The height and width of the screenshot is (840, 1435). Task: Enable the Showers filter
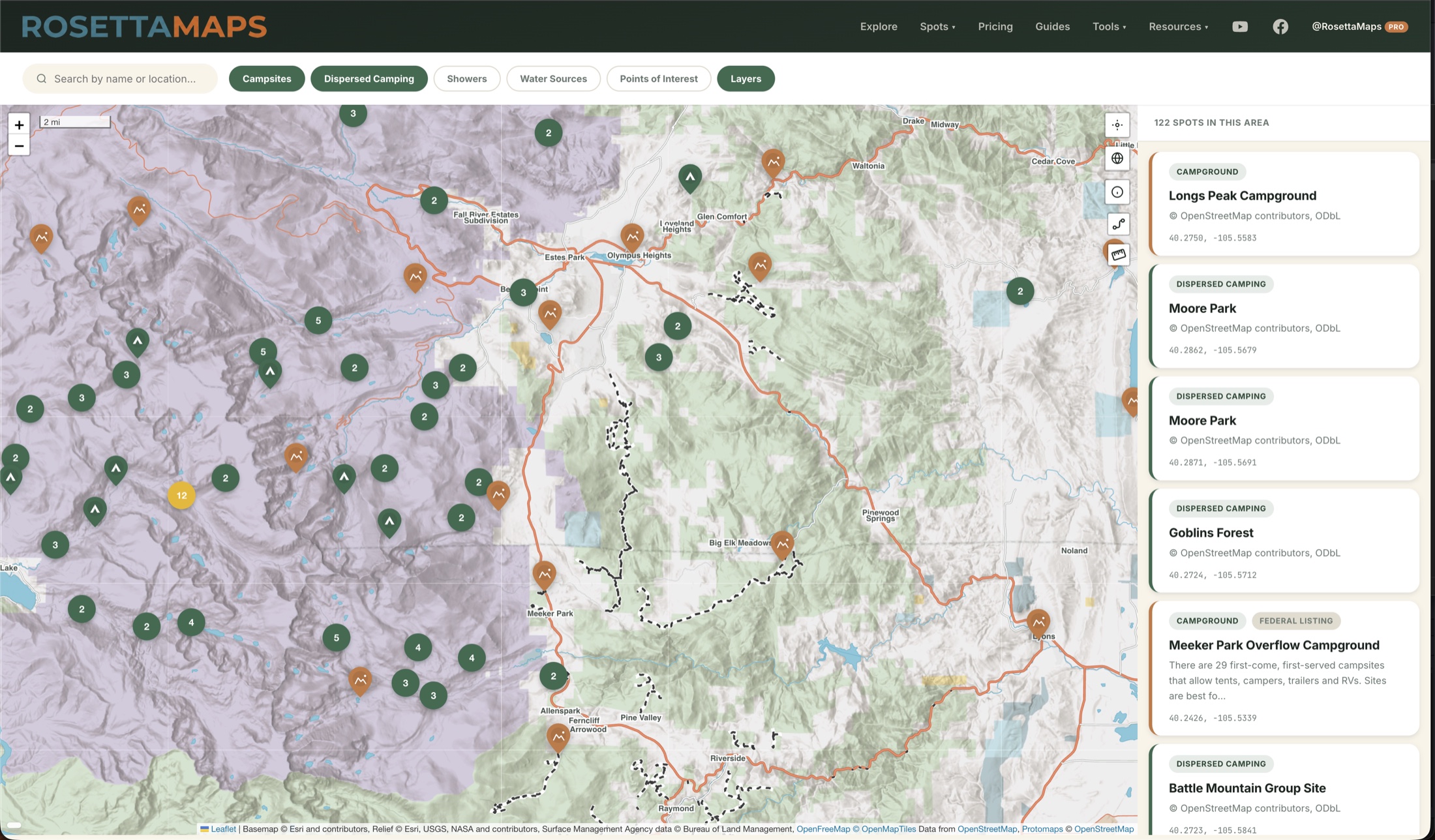(x=466, y=78)
